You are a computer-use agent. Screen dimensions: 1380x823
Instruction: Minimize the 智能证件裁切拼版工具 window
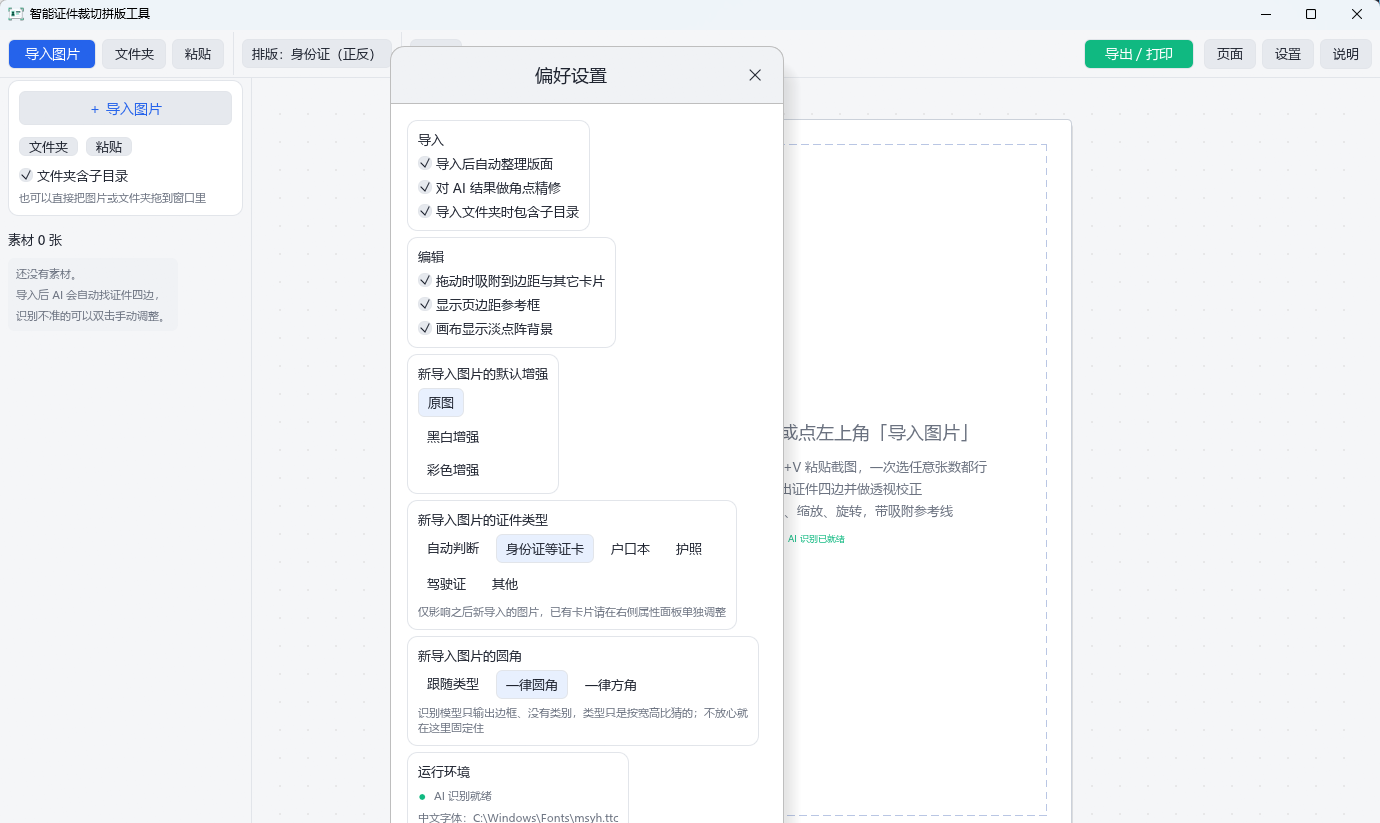pos(1265,14)
